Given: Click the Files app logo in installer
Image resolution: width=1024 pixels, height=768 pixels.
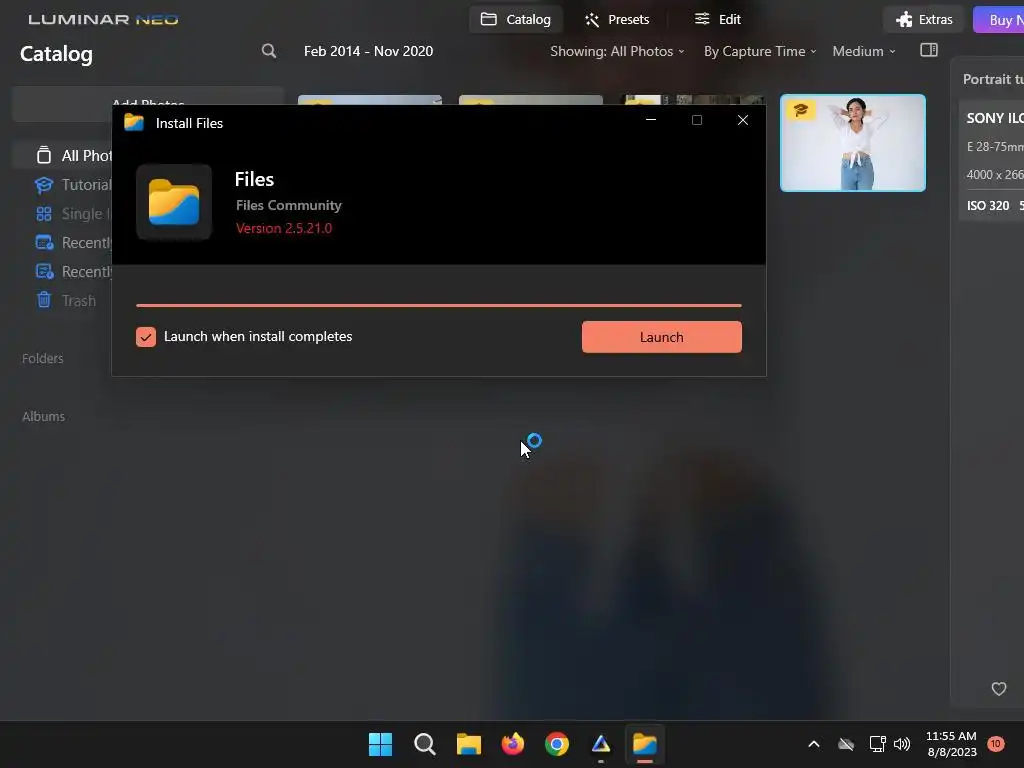Looking at the screenshot, I should 174,202.
